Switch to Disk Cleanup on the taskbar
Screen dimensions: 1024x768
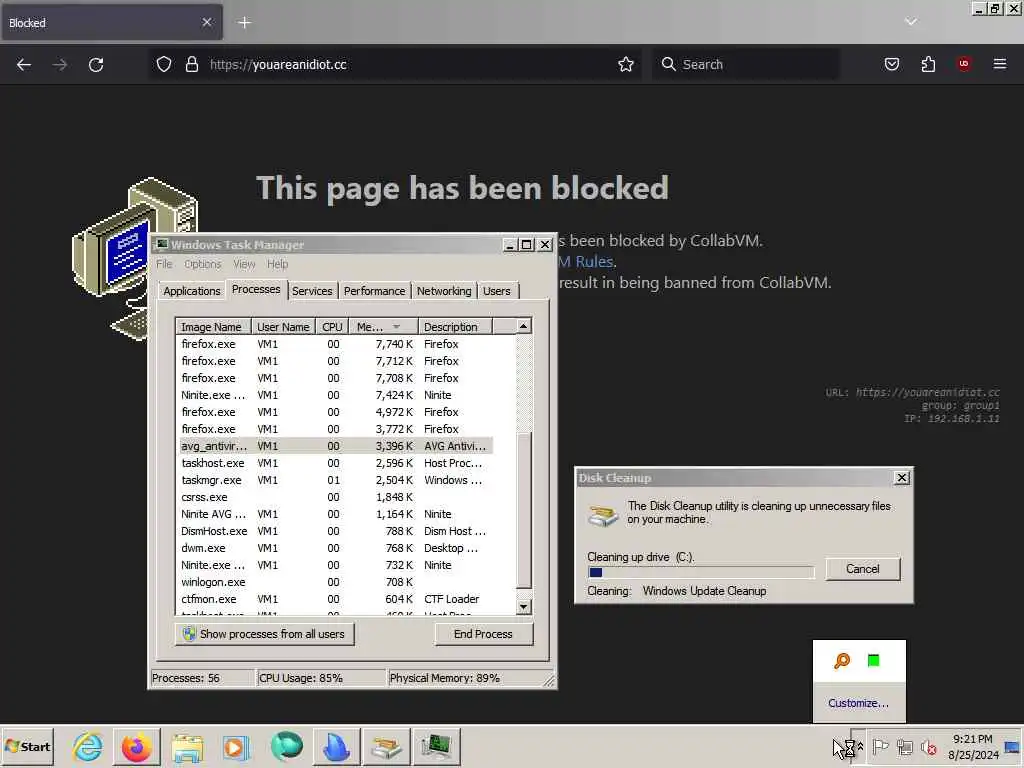tap(386, 746)
